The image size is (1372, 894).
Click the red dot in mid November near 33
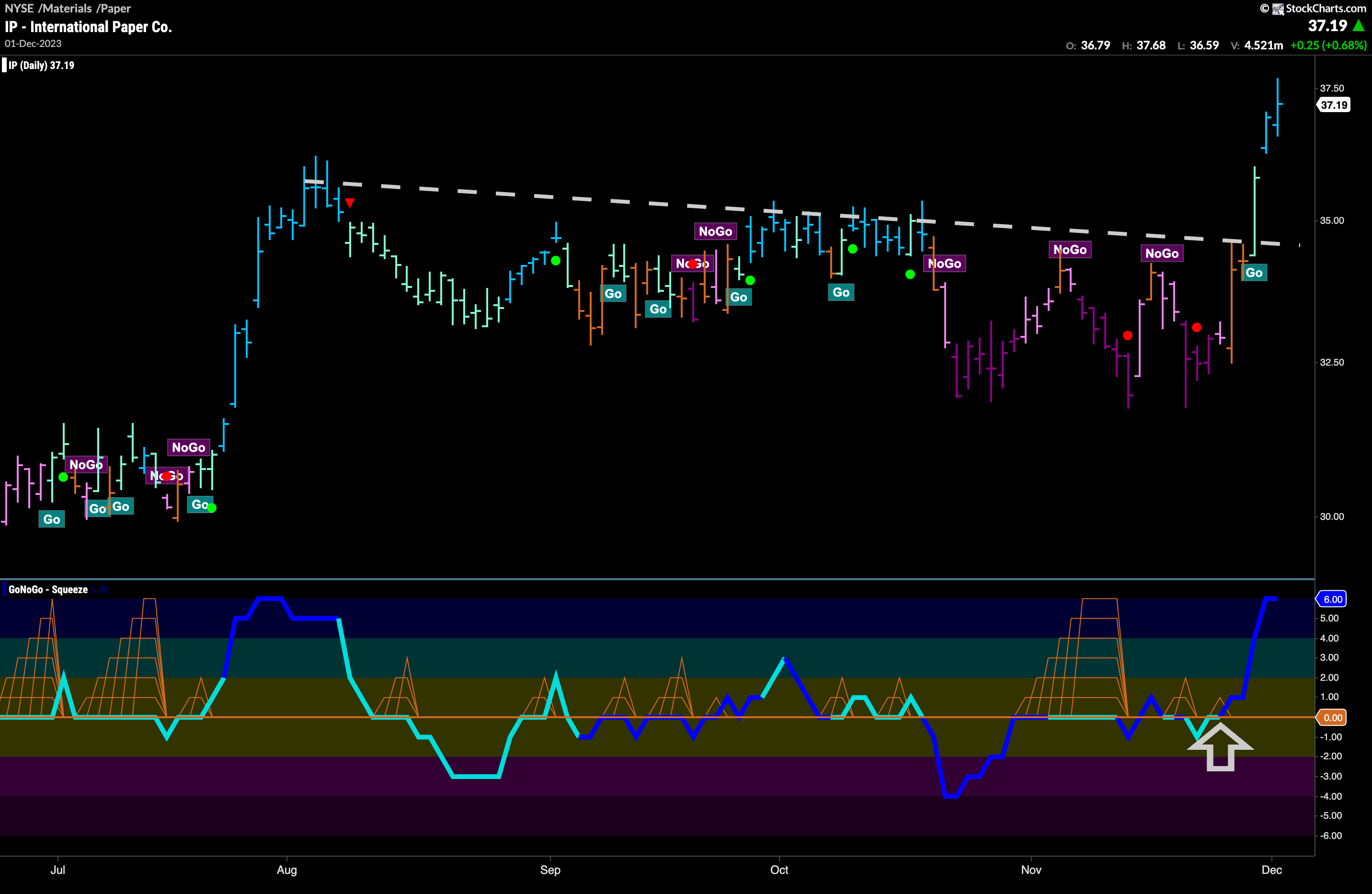[x=1128, y=335]
